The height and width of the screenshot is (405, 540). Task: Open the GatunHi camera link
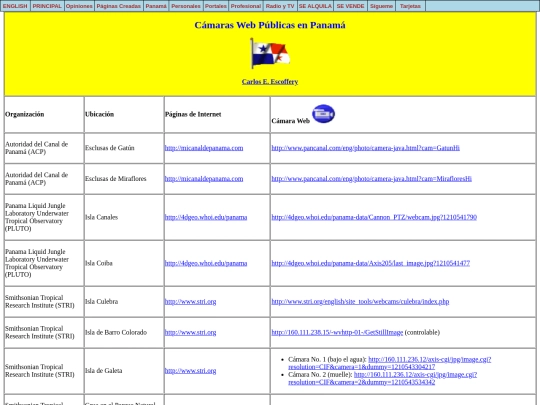tap(365, 148)
